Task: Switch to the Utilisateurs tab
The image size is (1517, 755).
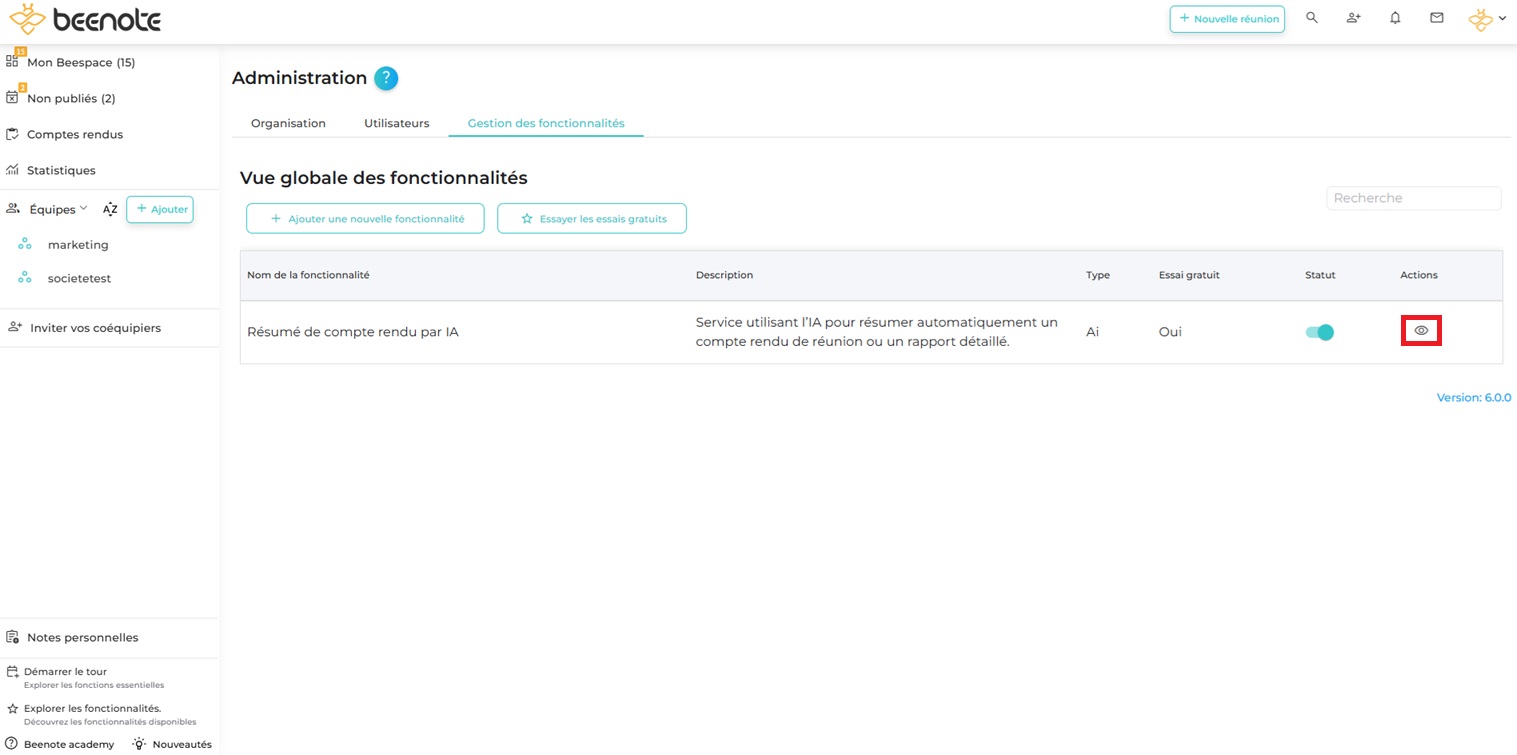Action: click(x=396, y=123)
